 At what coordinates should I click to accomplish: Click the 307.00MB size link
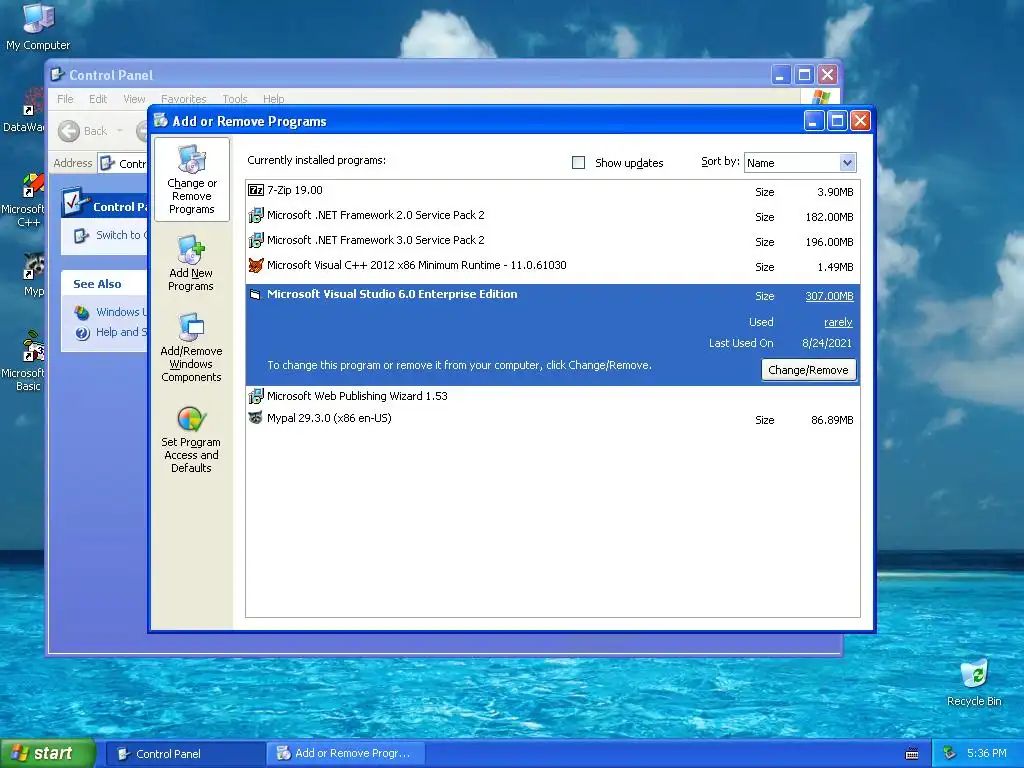(829, 296)
